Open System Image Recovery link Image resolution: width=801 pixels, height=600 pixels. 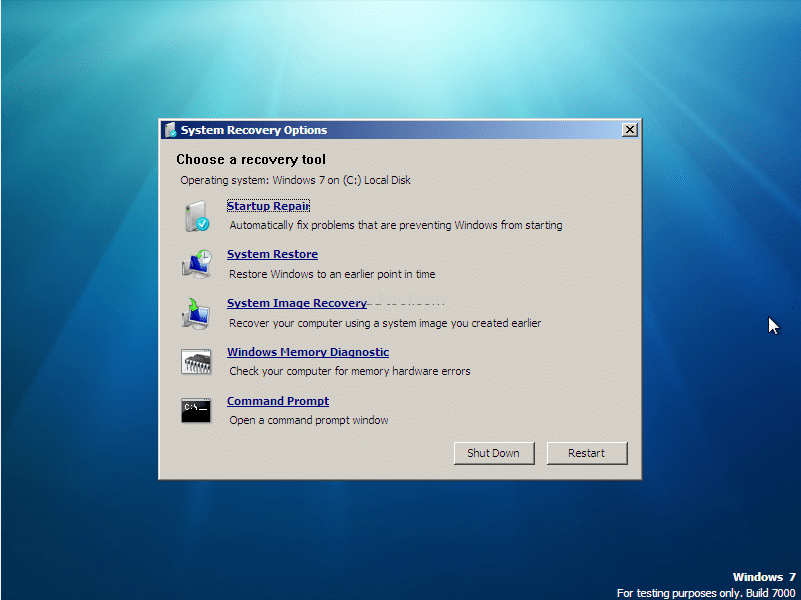click(297, 303)
